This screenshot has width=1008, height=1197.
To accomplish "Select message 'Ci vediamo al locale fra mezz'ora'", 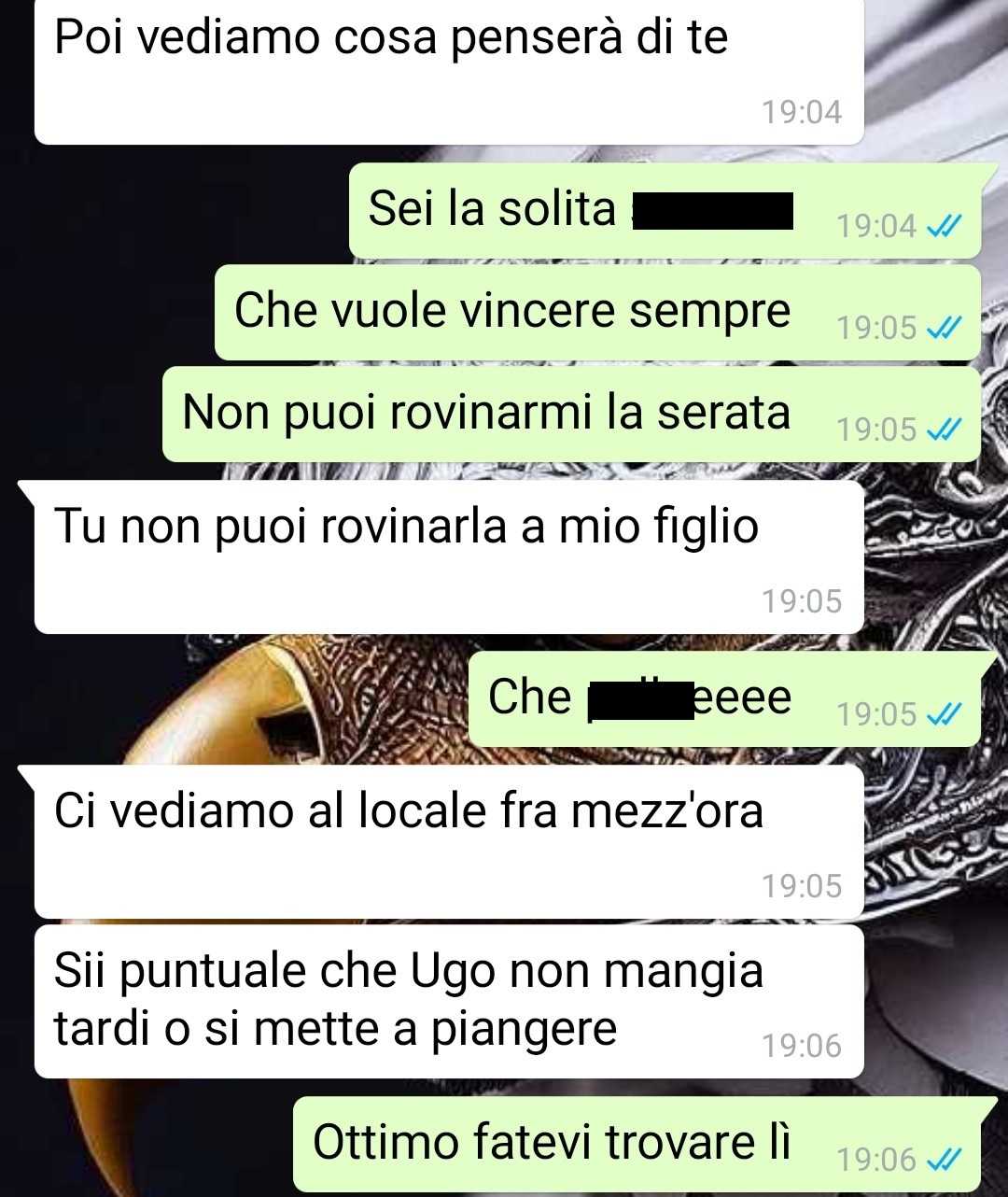I will [x=449, y=842].
